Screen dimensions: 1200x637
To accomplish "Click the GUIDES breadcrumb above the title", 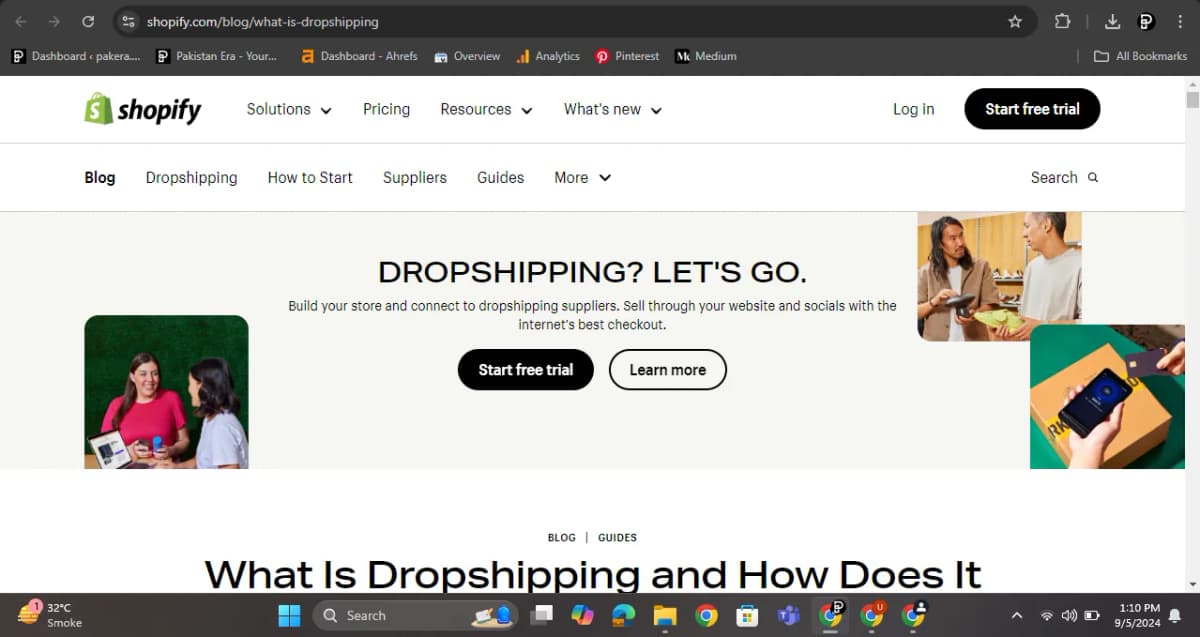I will [617, 538].
